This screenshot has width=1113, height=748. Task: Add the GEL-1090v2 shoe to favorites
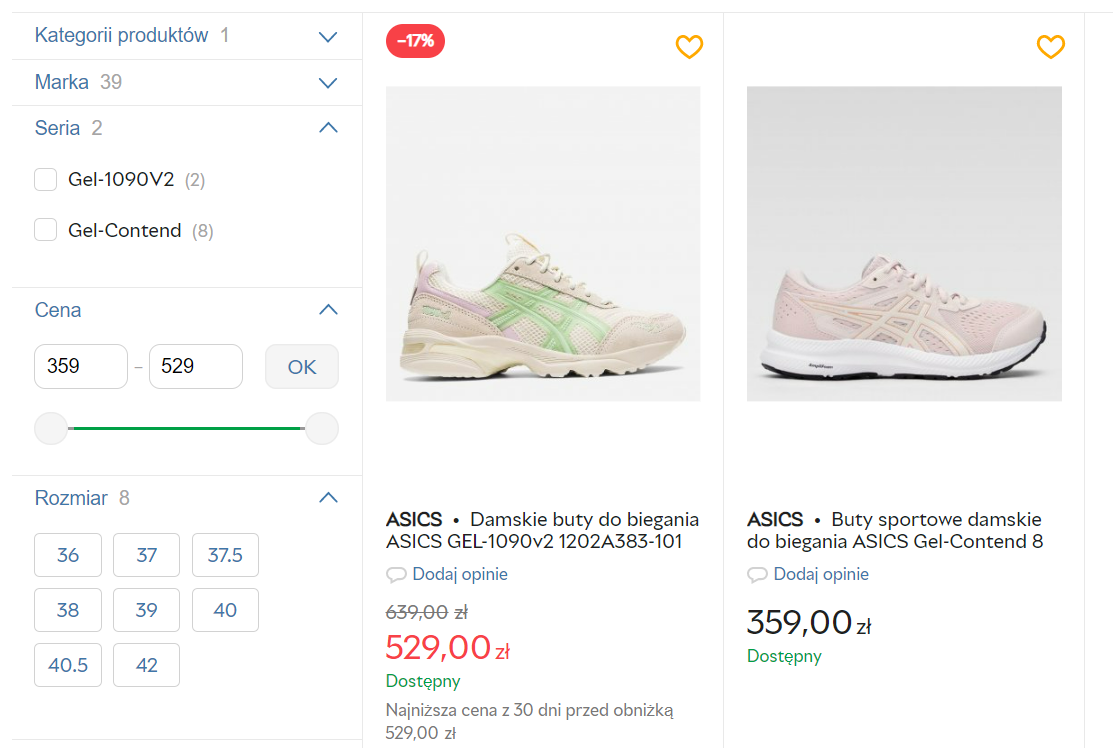[x=689, y=47]
